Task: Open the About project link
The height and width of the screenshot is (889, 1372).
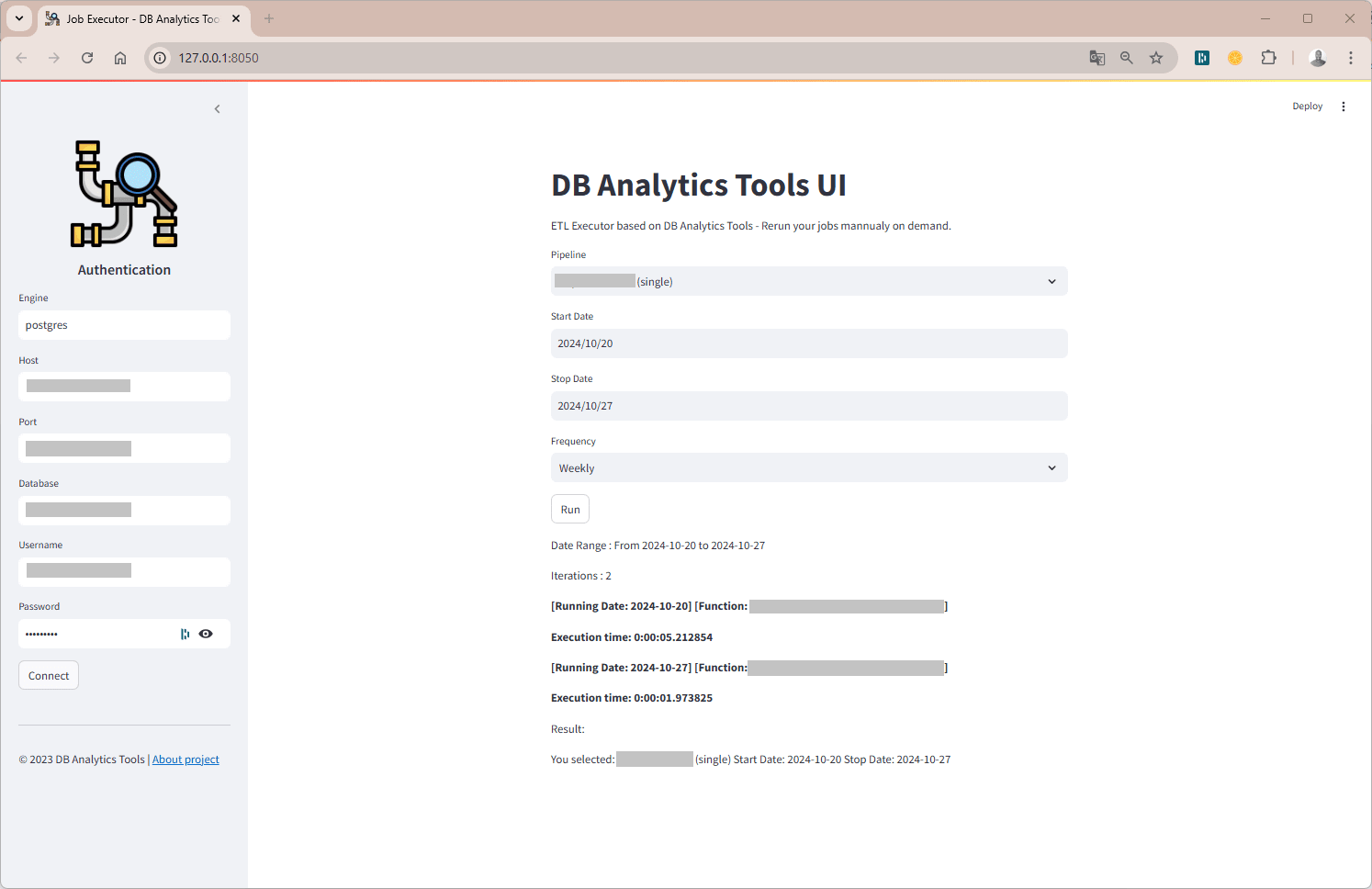Action: (x=186, y=760)
